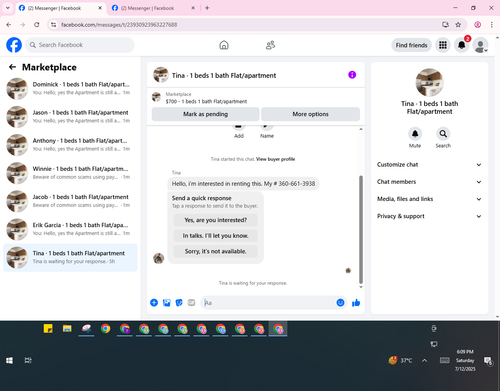Click the message input box
Screen dimensions: 500x391
point(268,303)
